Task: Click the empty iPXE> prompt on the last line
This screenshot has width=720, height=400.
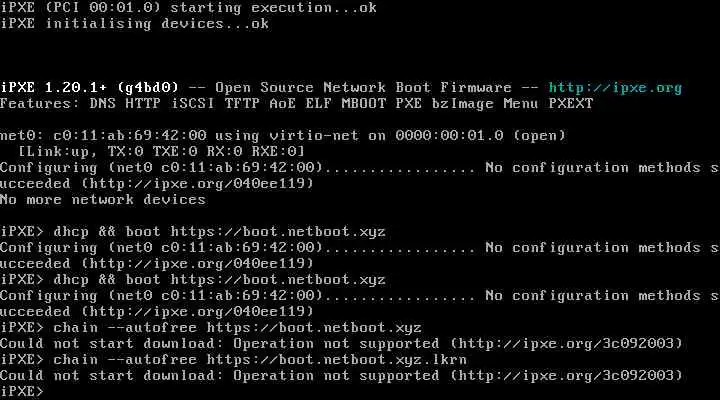Action: 22,391
